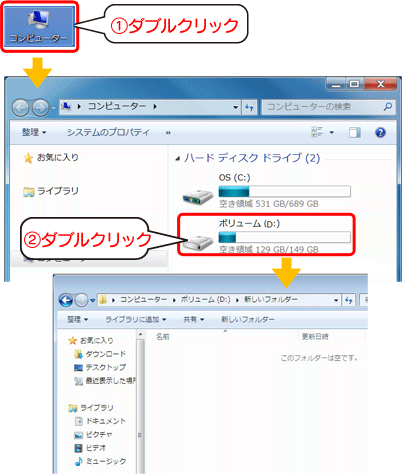
Task: Collapse the ハード ディスク ドライブ group
Action: point(178,159)
